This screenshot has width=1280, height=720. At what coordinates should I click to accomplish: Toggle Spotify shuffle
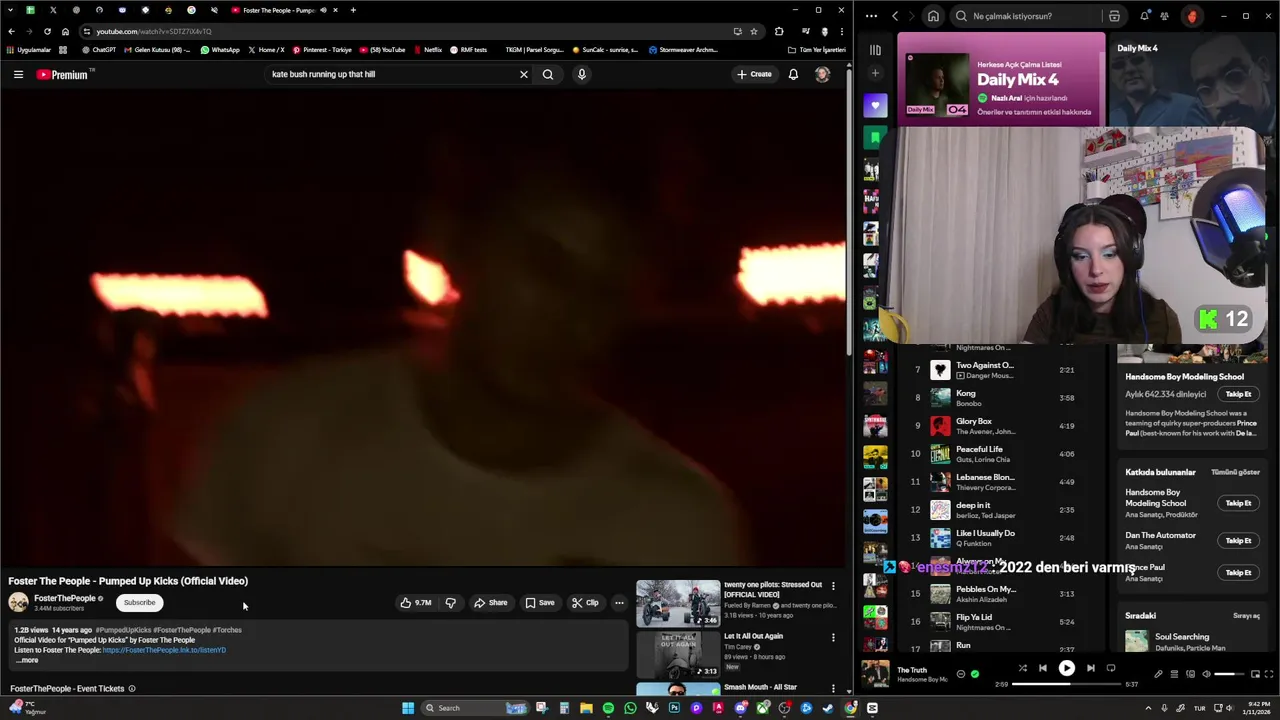pos(1022,668)
